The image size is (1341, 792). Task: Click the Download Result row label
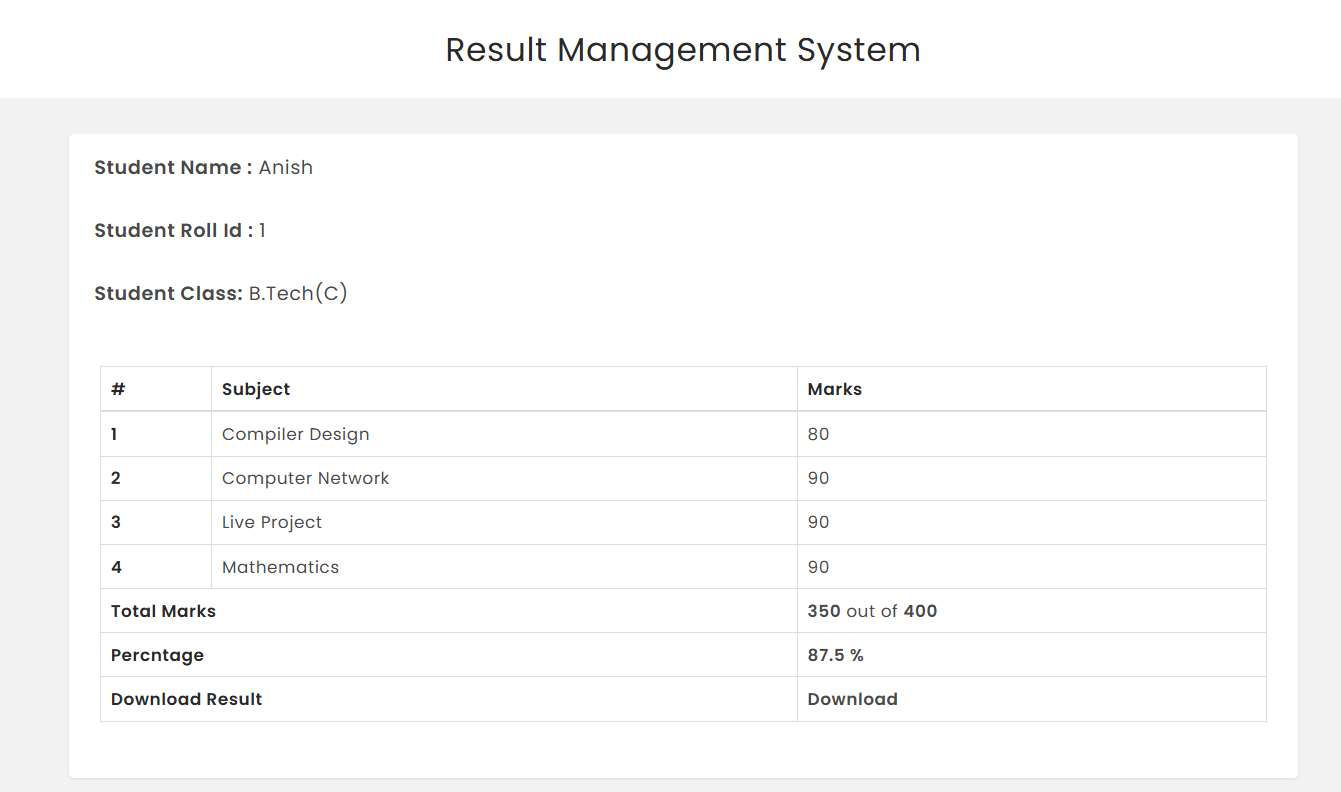coord(186,699)
